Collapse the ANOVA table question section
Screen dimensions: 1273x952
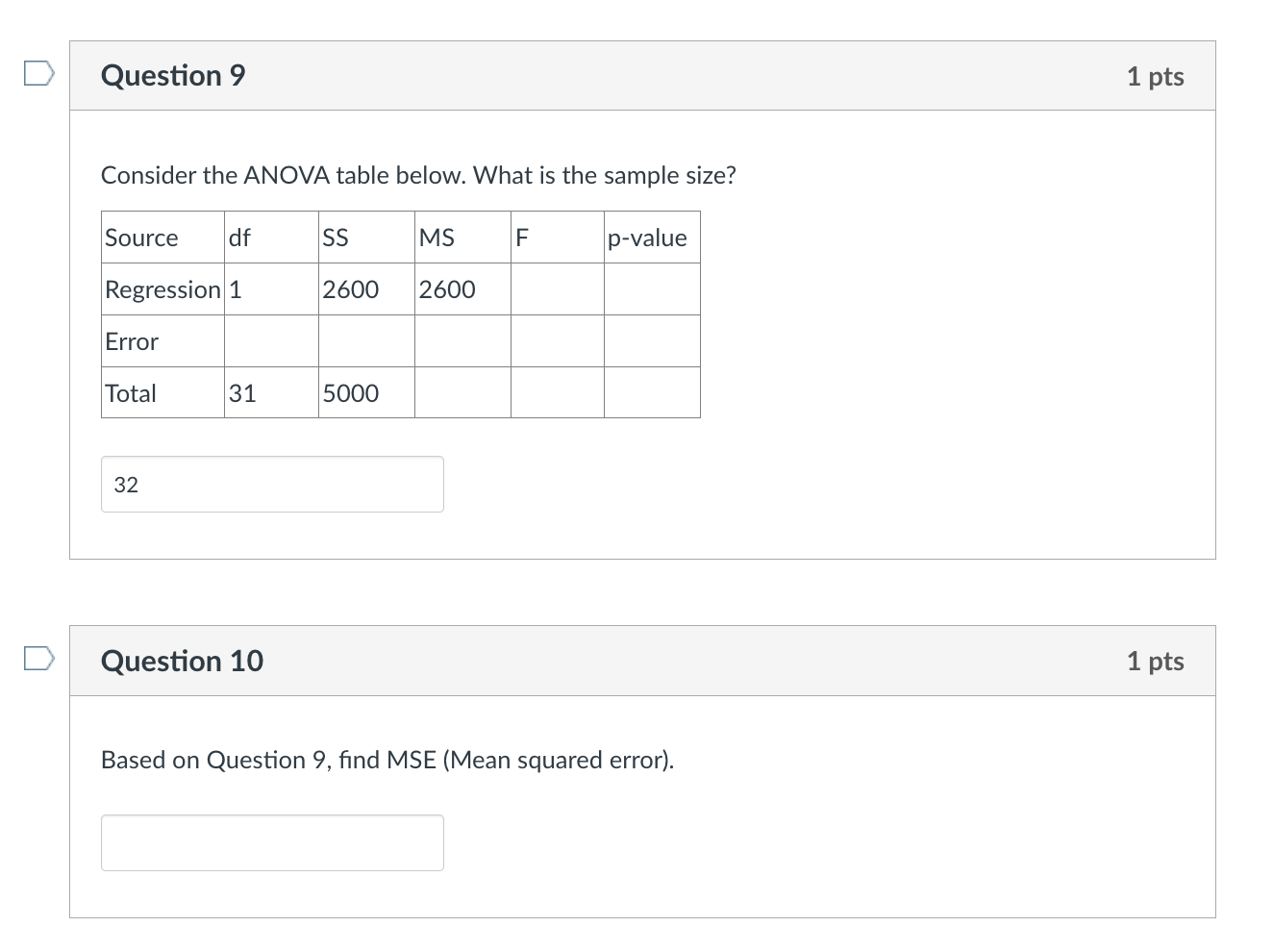[x=642, y=75]
